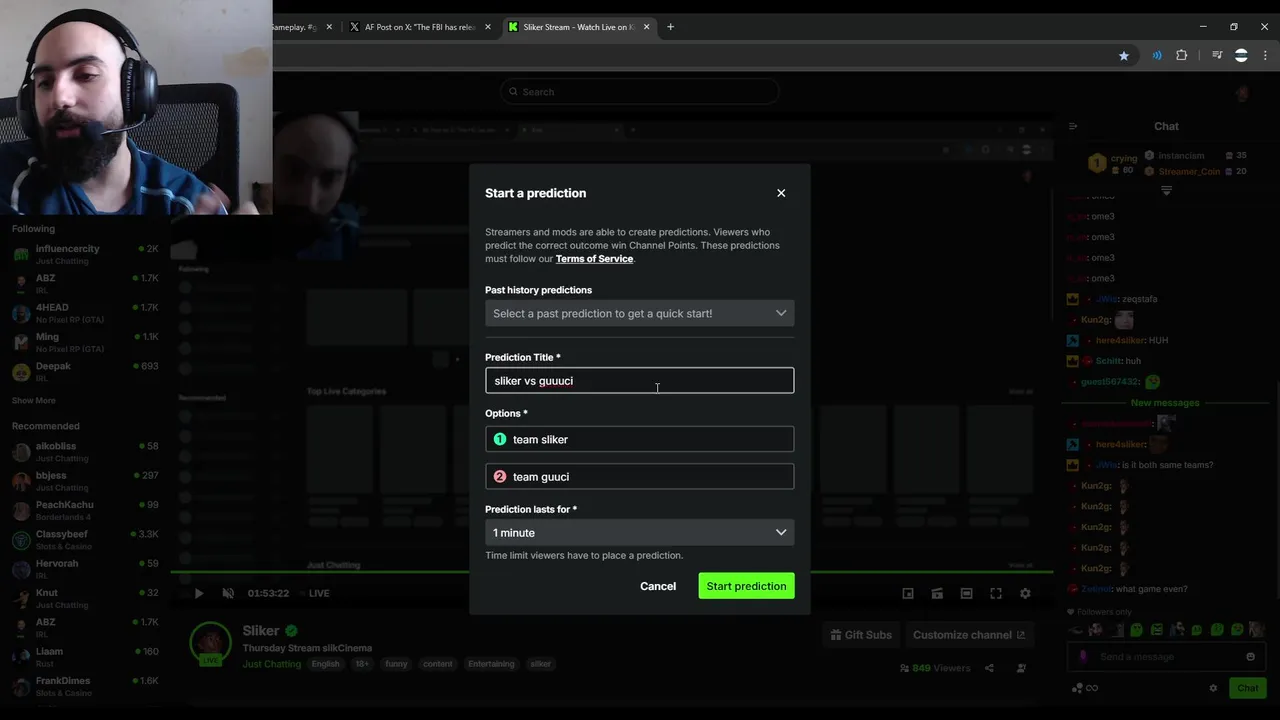Open Deepak channel in Following list
The width and height of the screenshot is (1280, 720).
[85, 372]
